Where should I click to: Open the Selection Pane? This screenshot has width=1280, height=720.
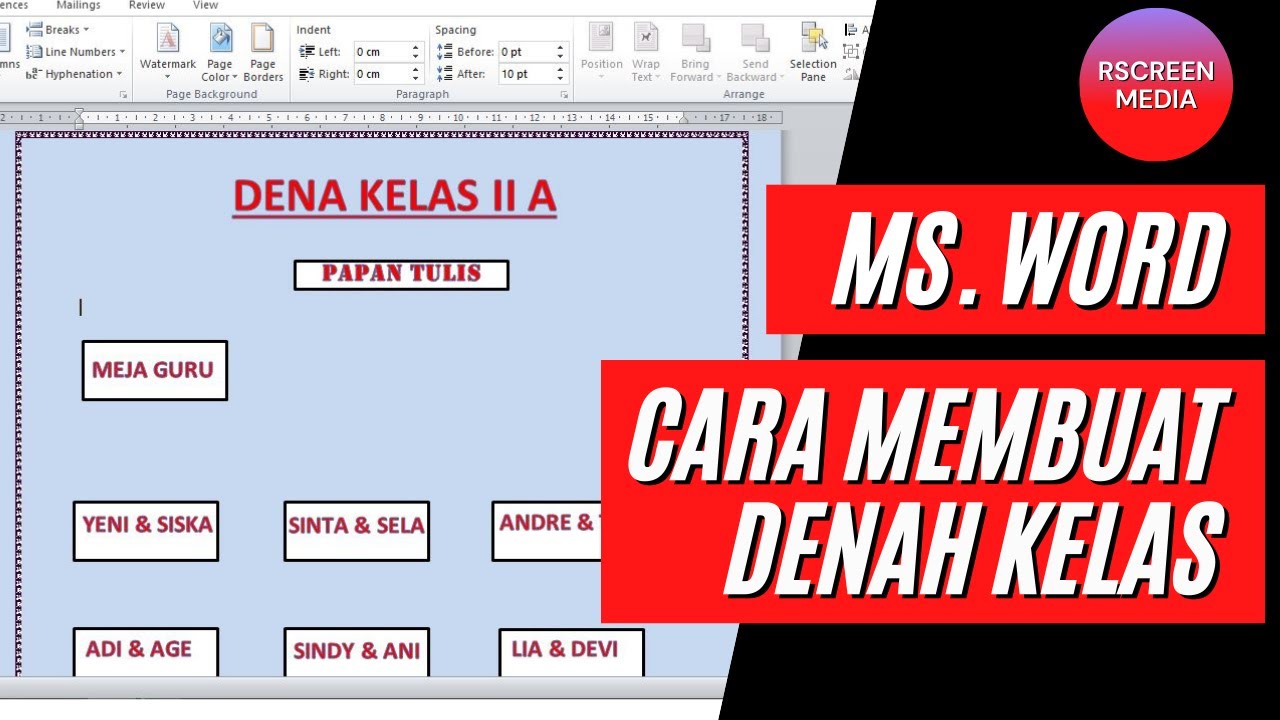[813, 53]
